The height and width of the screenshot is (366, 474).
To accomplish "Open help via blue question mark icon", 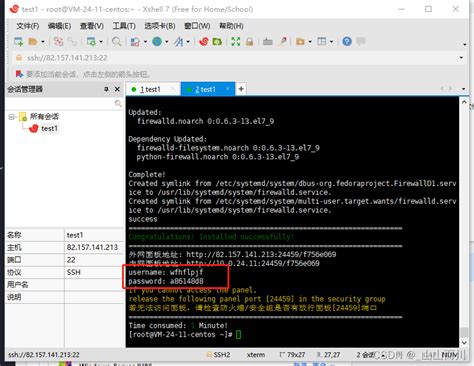I will [x=347, y=42].
